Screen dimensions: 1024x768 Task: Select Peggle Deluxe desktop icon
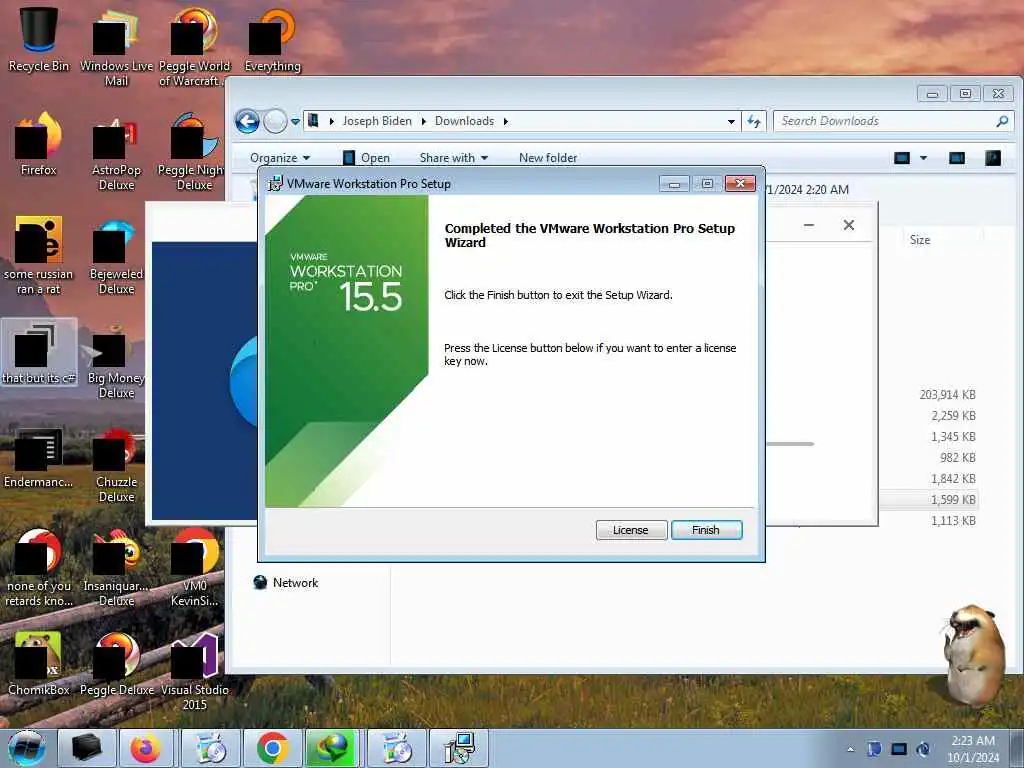(x=116, y=664)
